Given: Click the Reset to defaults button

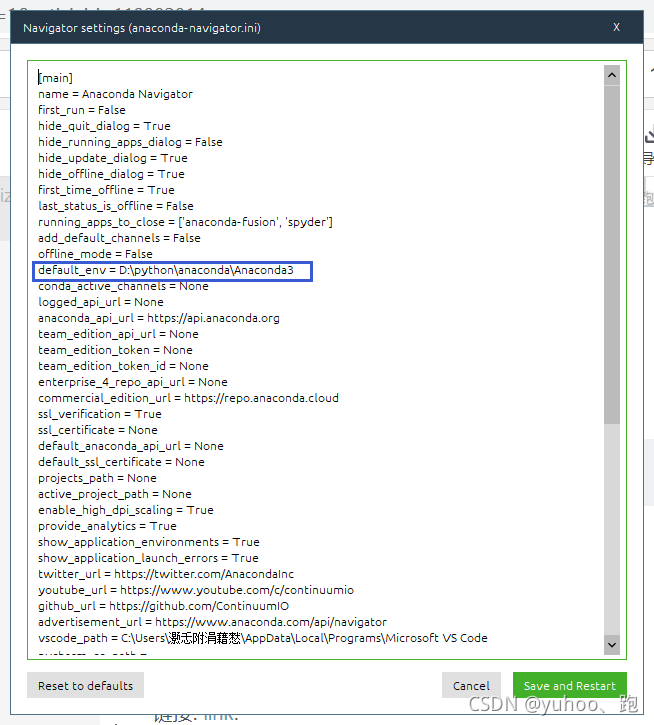Looking at the screenshot, I should (x=86, y=685).
